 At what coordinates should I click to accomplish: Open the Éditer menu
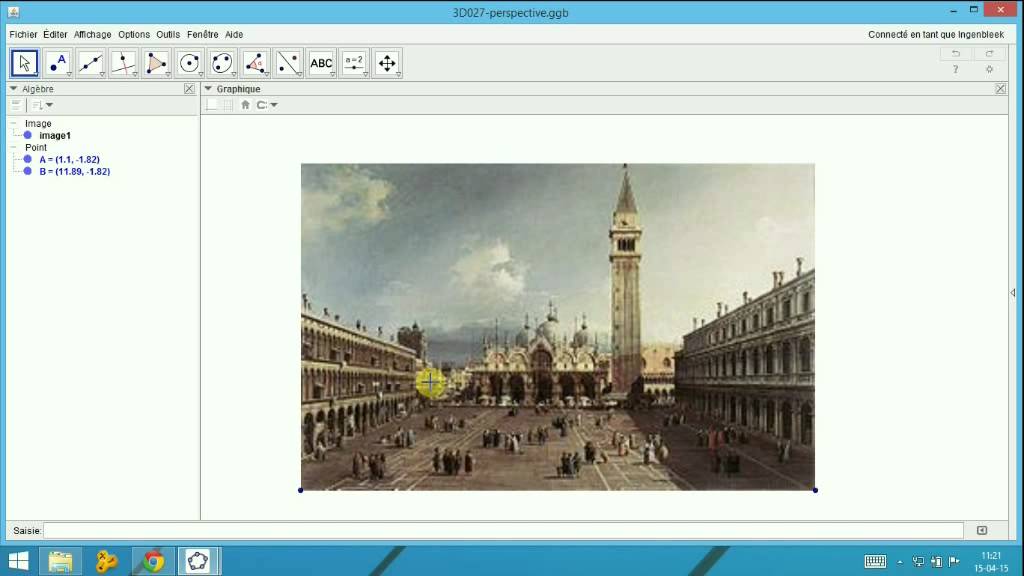pyautogui.click(x=55, y=35)
